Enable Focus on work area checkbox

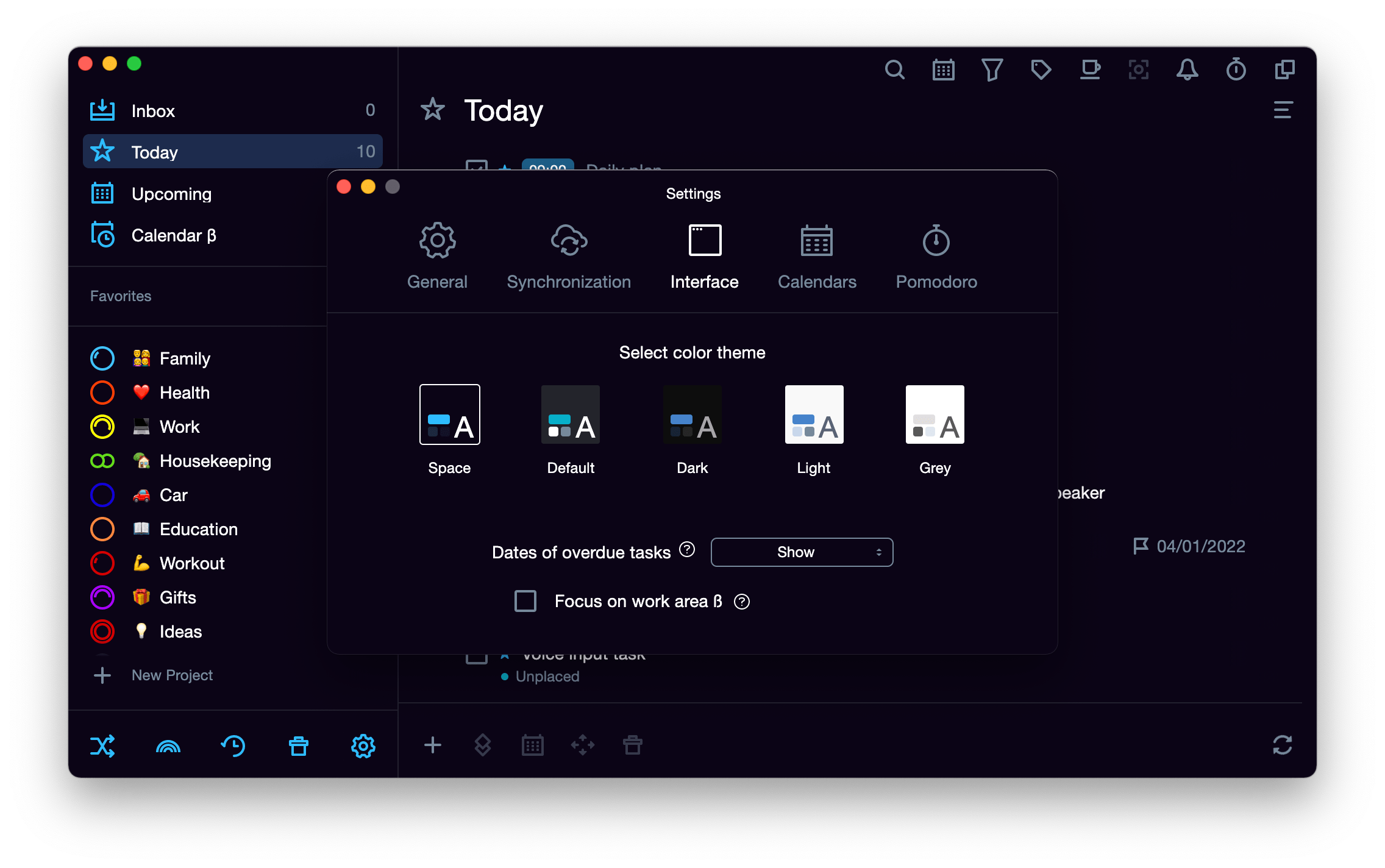[525, 601]
